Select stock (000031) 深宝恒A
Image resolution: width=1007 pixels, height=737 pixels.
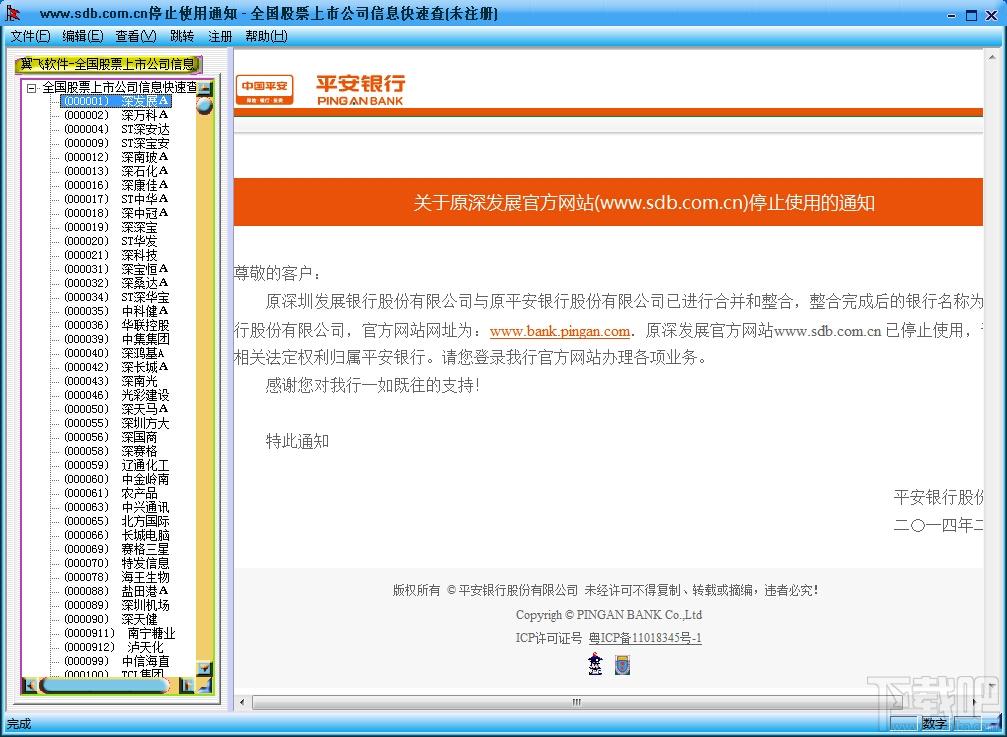coord(116,269)
